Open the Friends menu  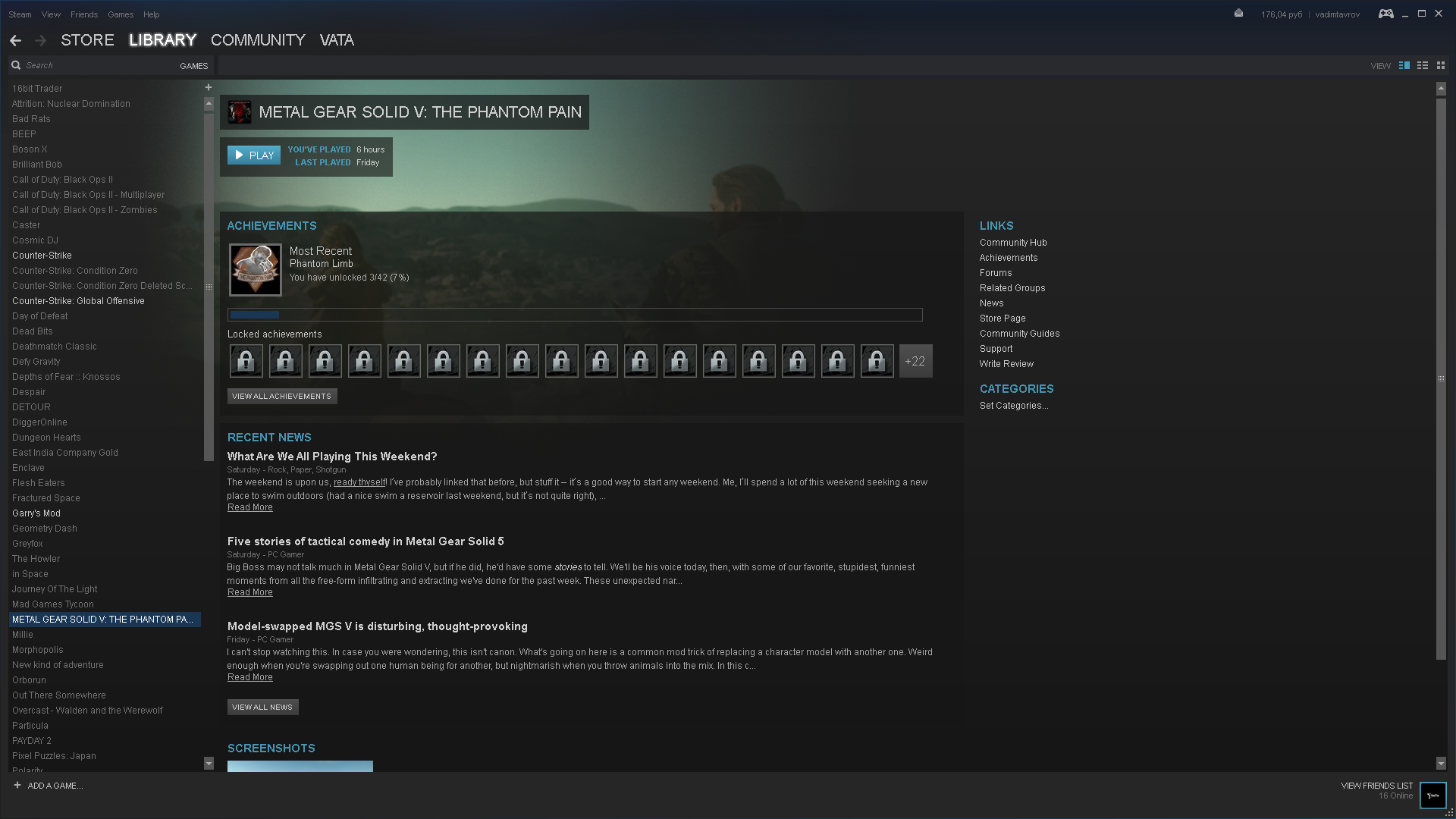84,14
